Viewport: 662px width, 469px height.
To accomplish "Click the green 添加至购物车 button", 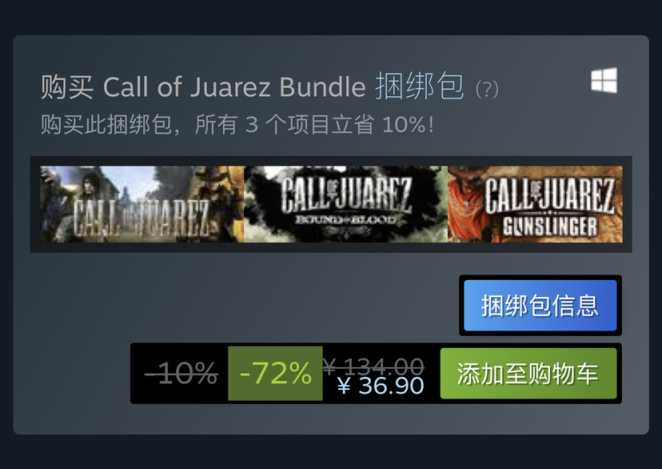I will pyautogui.click(x=528, y=373).
